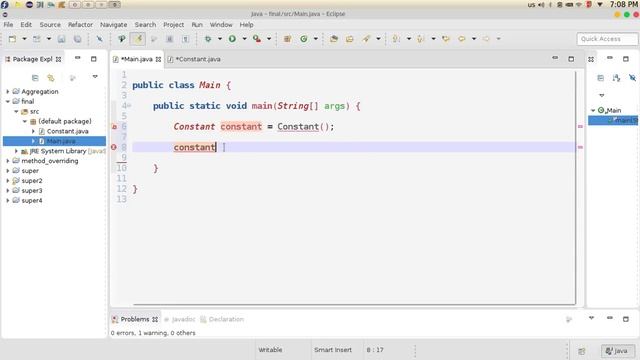Viewport: 640px width, 360px height.
Task: Click overview ruler marker for line 6
Action: point(580,127)
